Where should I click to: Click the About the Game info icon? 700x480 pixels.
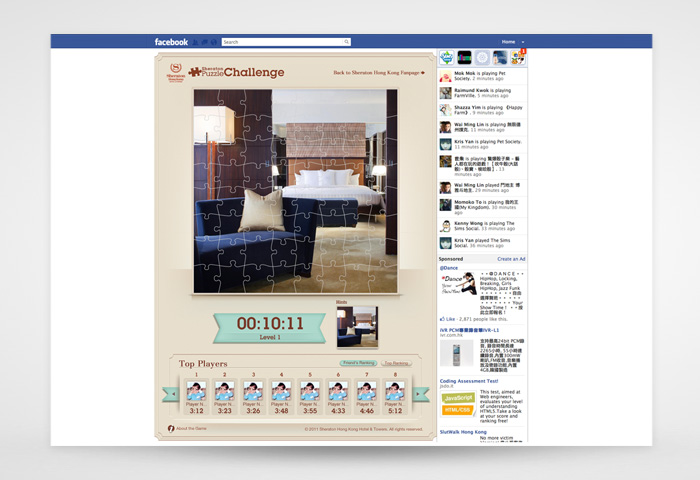tap(171, 429)
